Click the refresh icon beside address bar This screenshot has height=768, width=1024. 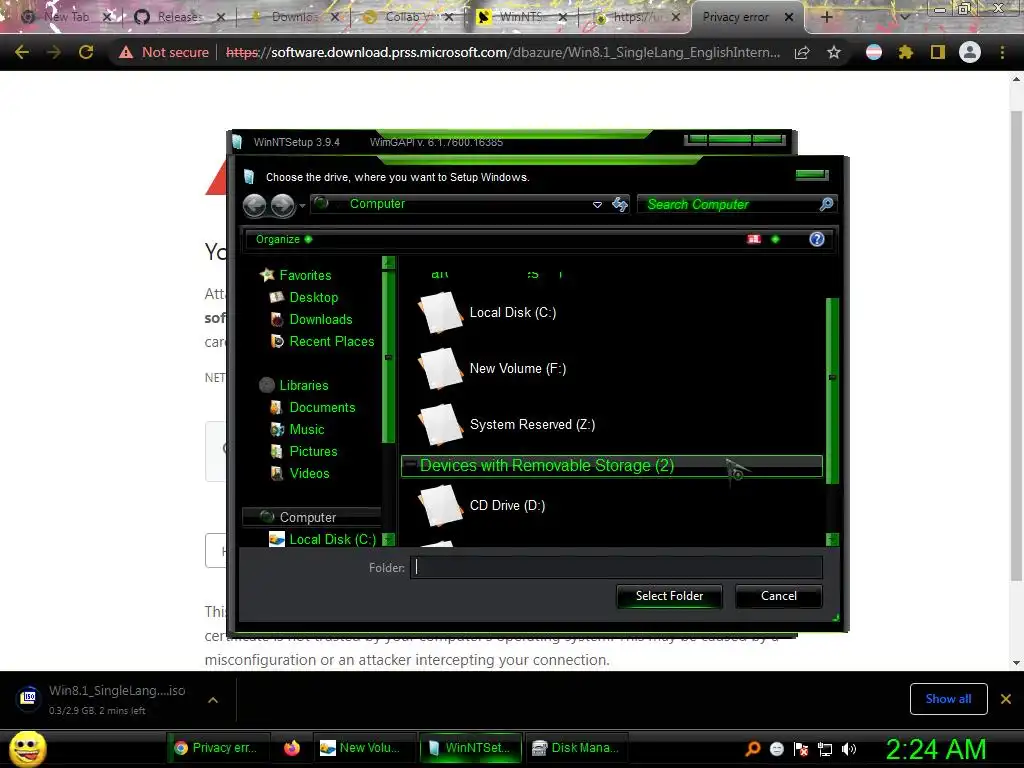(620, 204)
